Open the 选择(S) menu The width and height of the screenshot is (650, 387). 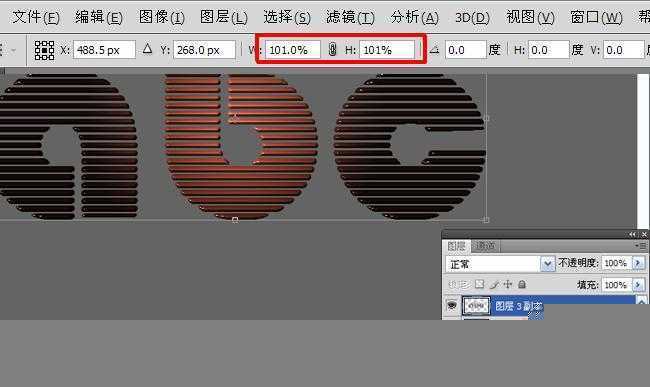point(287,17)
